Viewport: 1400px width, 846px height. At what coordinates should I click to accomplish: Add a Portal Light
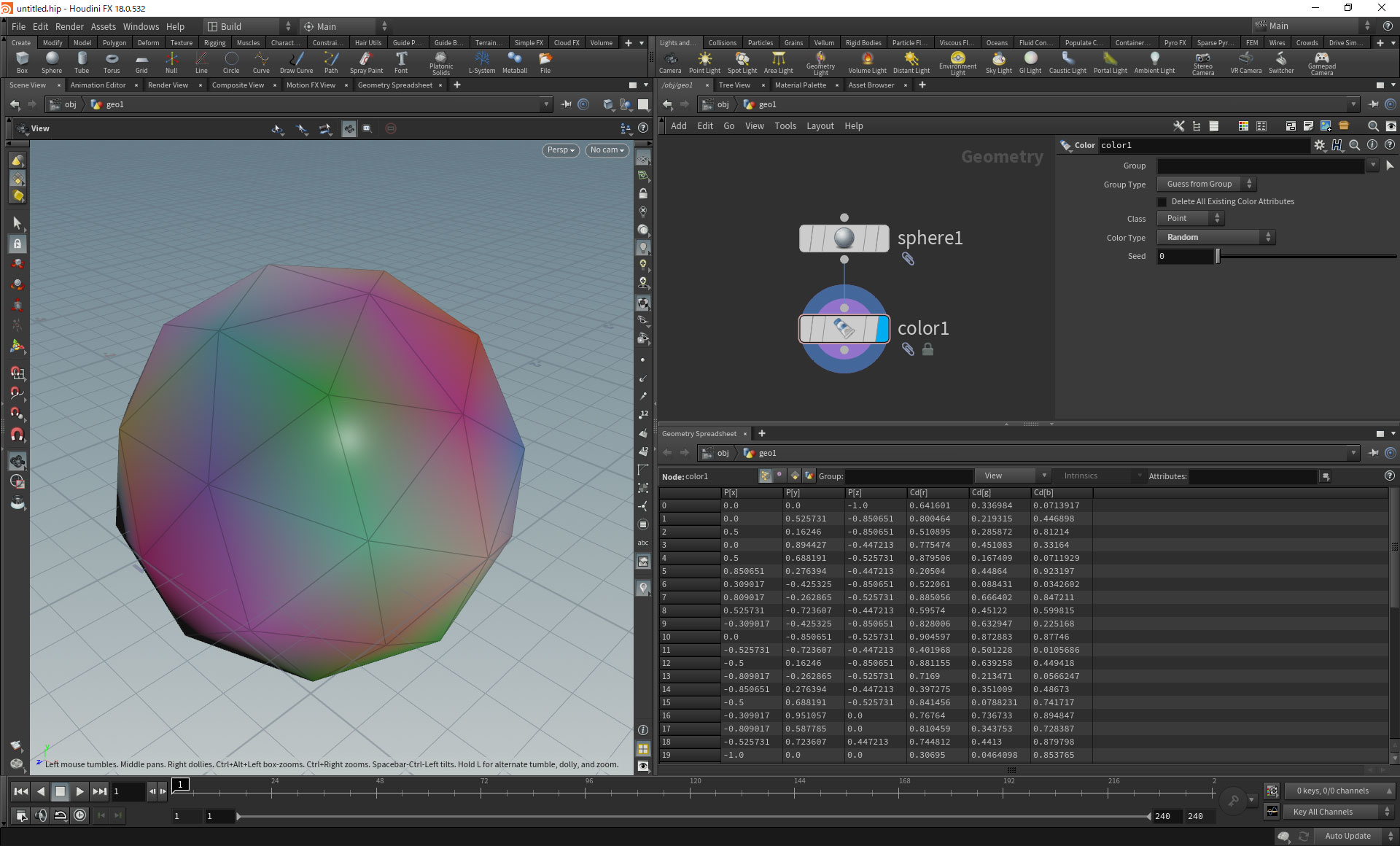click(x=1110, y=62)
